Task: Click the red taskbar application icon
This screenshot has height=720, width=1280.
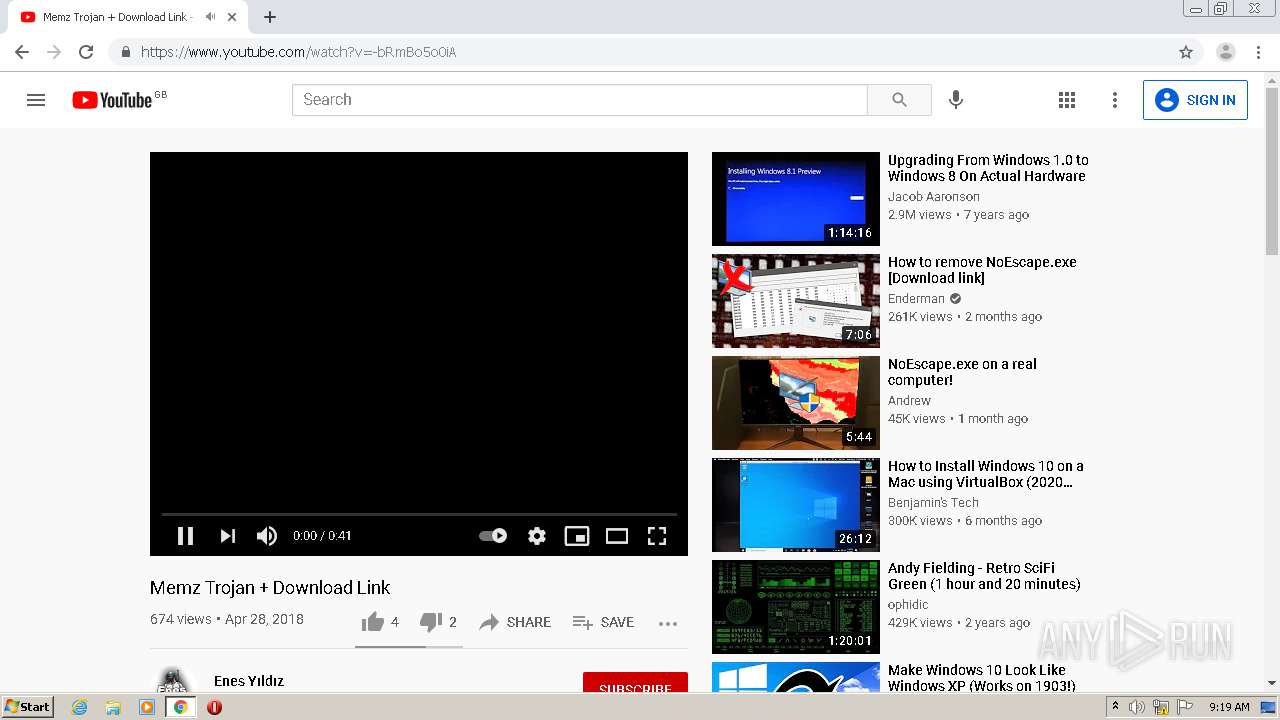Action: coord(214,707)
